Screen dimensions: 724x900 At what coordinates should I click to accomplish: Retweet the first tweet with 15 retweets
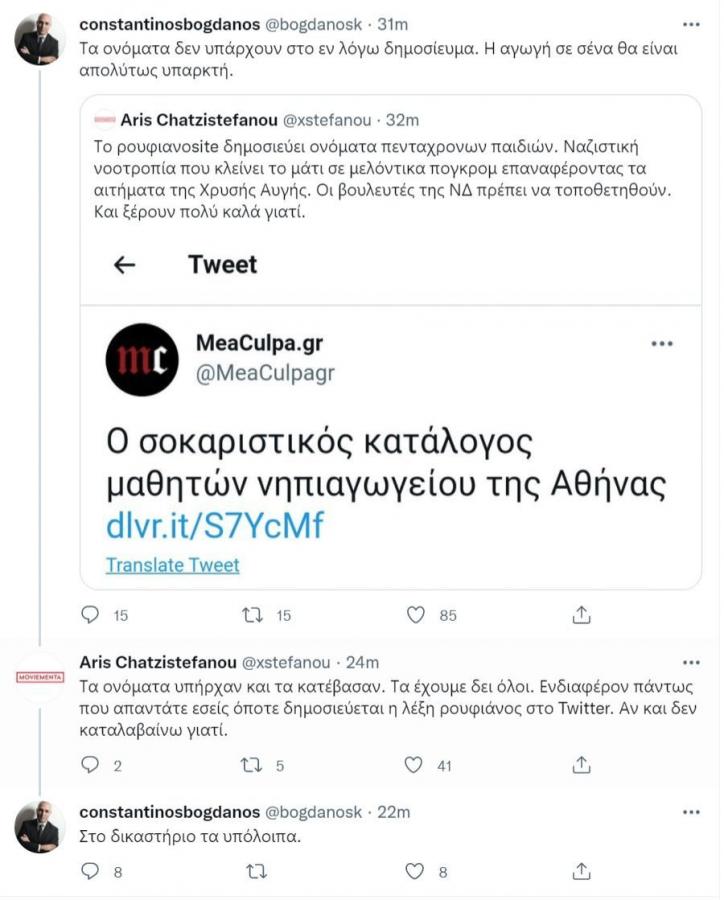pos(252,615)
